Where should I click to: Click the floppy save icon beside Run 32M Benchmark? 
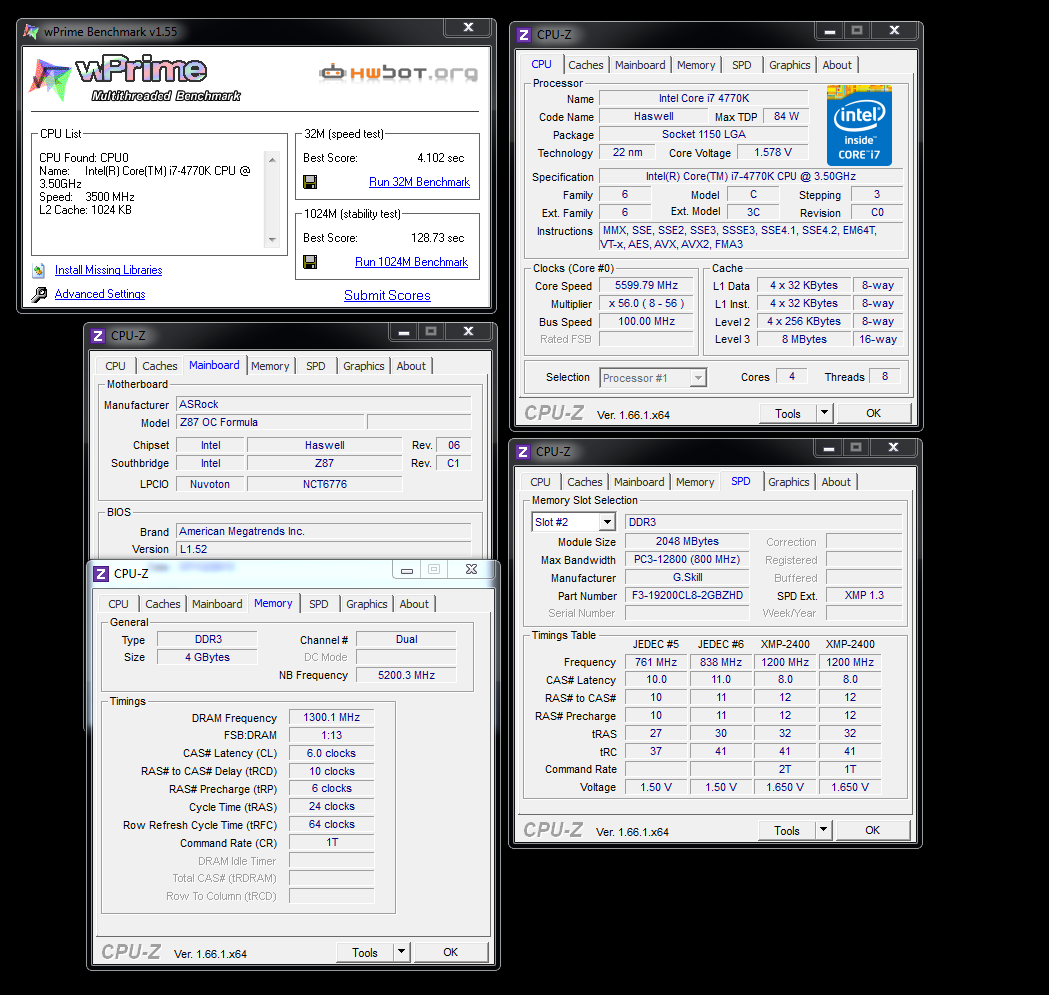[x=310, y=182]
